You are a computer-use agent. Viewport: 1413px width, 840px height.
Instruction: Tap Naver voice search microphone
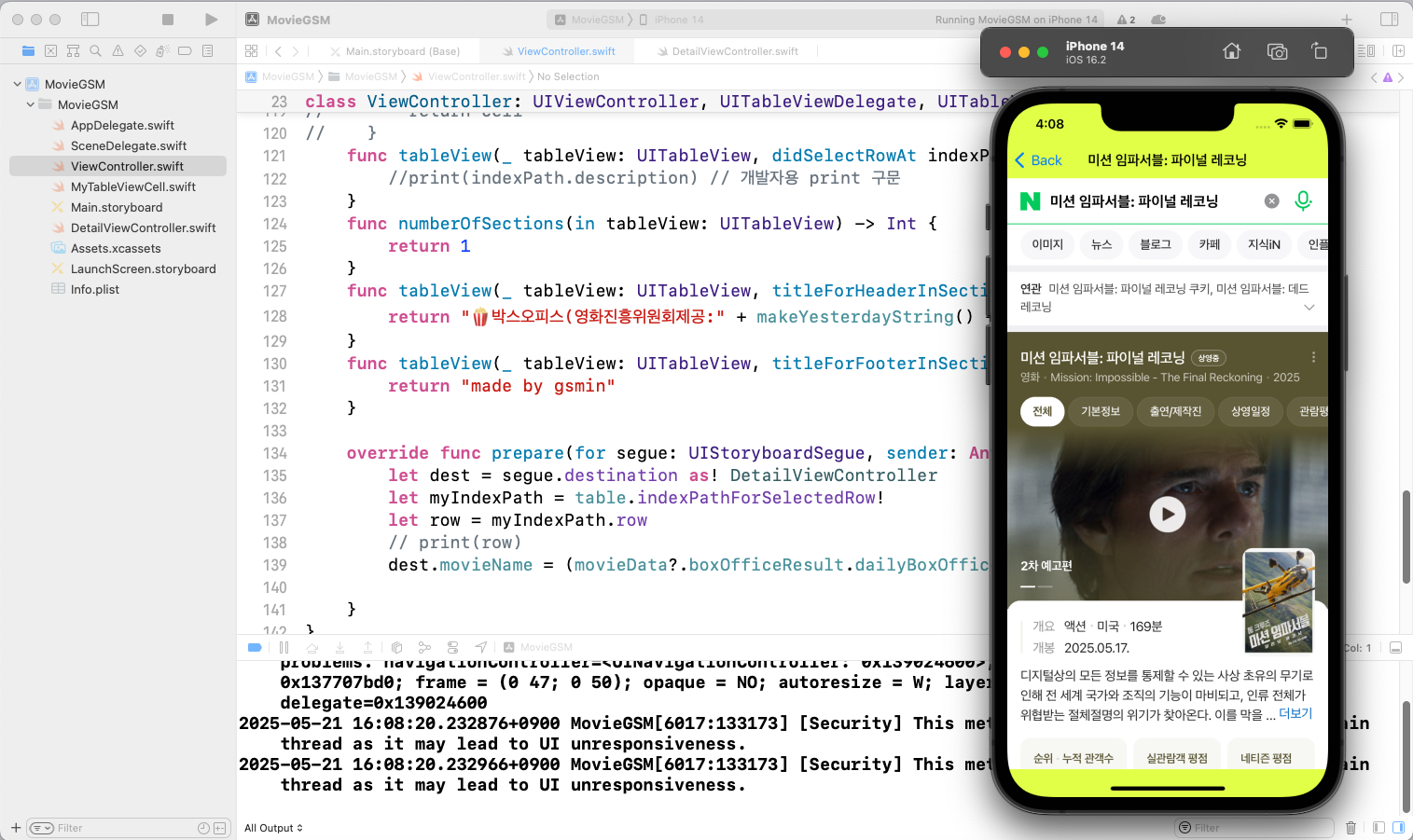coord(1303,200)
